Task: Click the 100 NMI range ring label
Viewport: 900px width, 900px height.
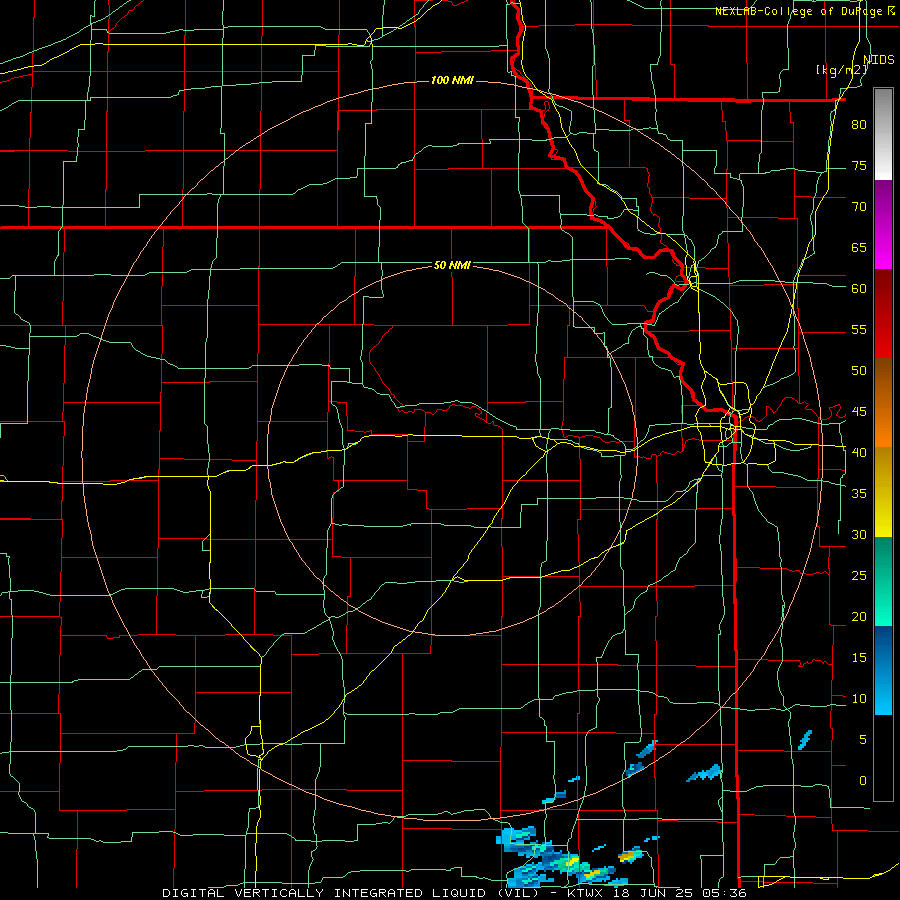Action: pyautogui.click(x=452, y=80)
